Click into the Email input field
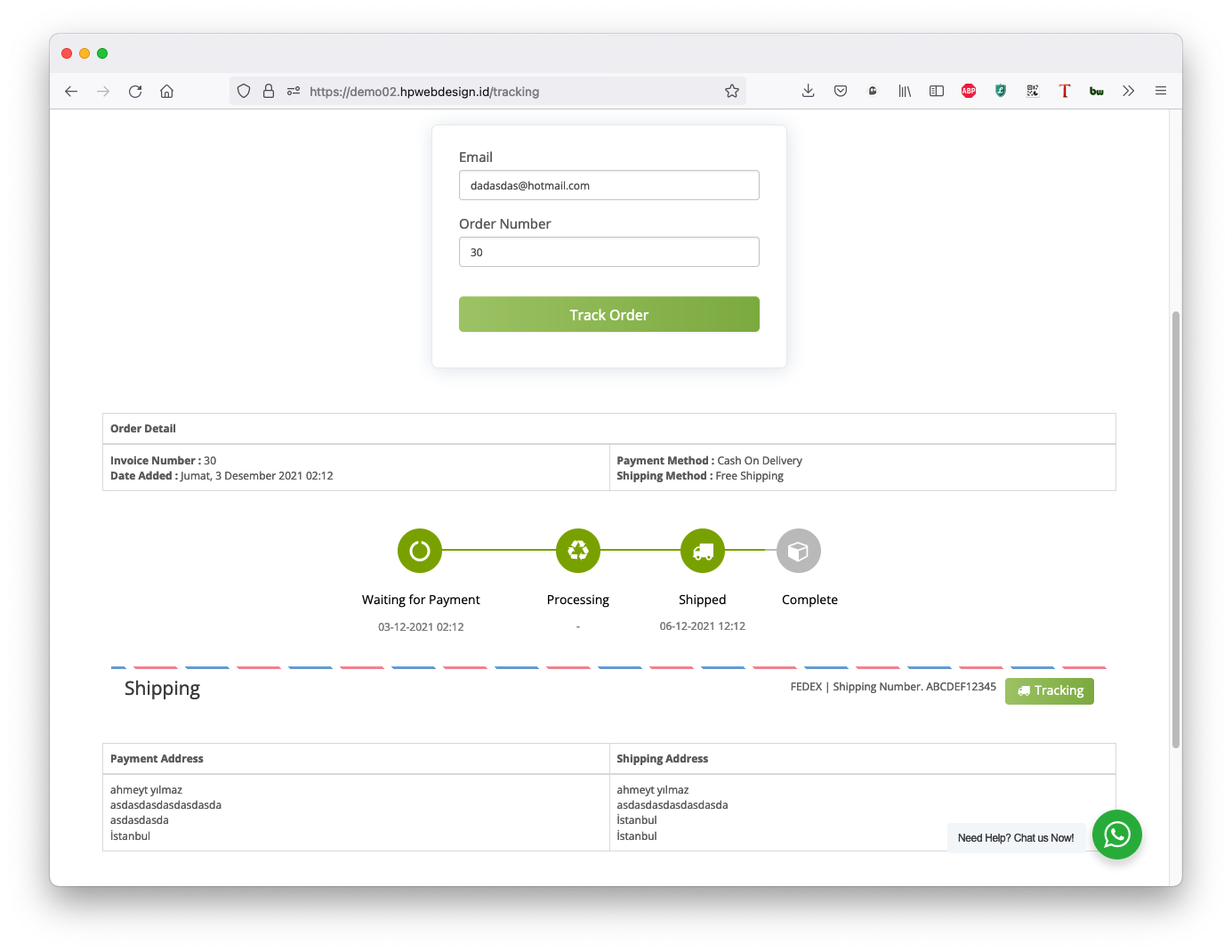This screenshot has width=1232, height=952. click(x=608, y=185)
